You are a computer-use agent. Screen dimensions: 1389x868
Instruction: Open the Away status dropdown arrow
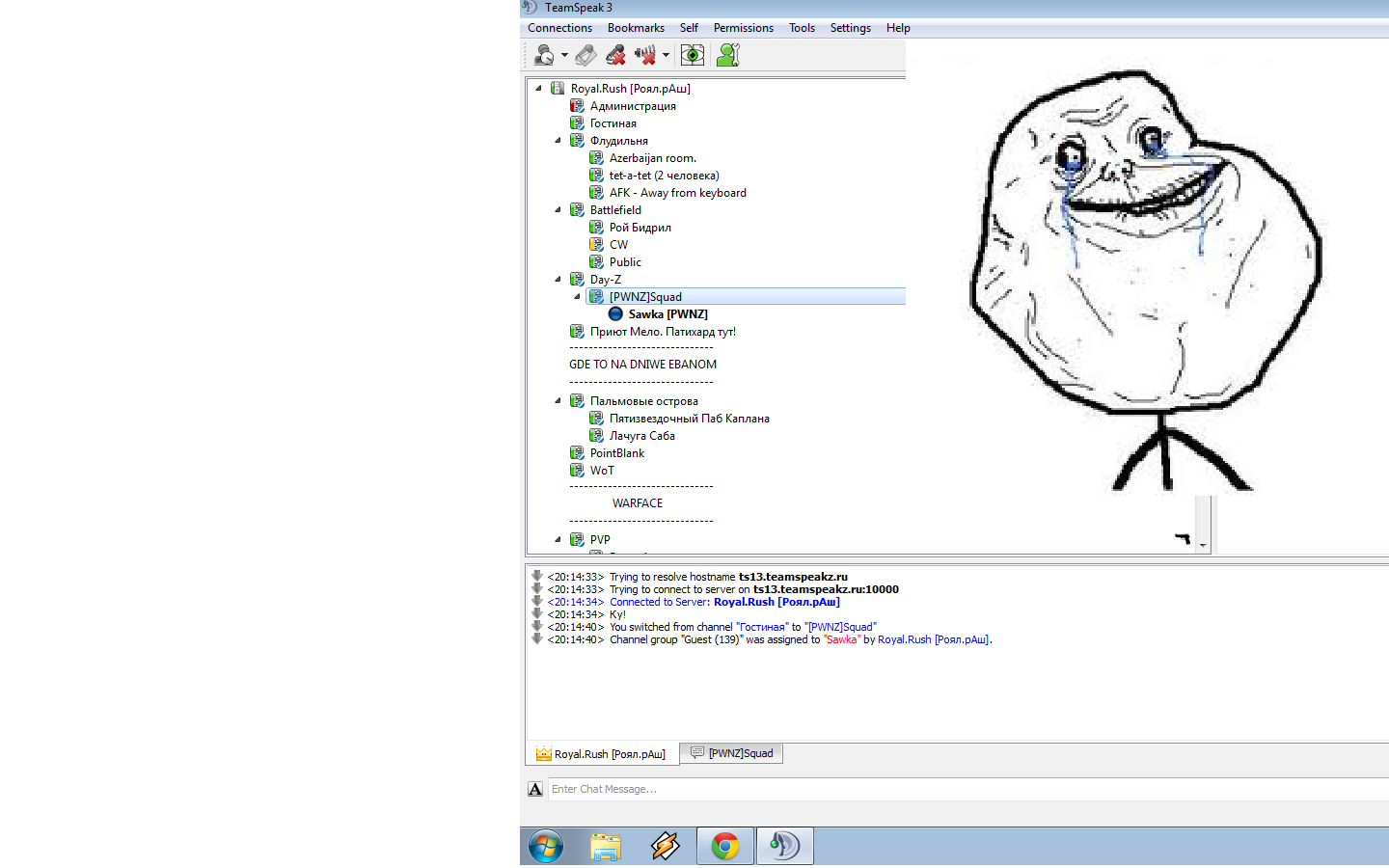pos(564,55)
